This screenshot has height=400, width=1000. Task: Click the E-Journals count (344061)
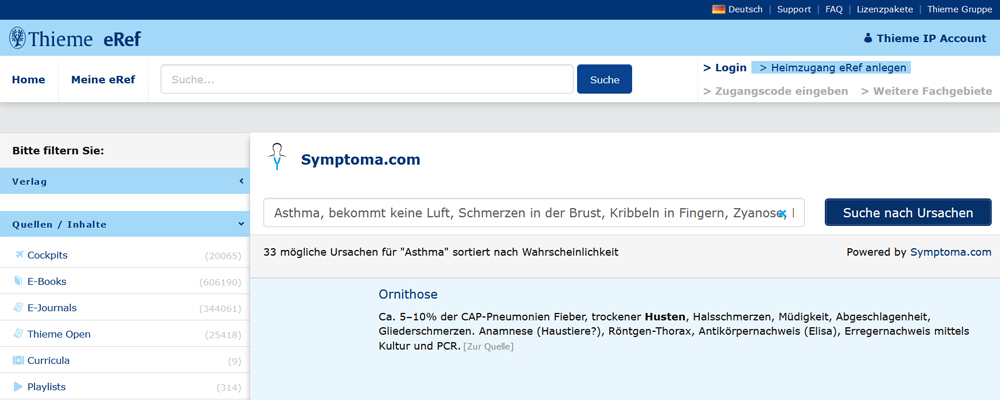pos(220,308)
